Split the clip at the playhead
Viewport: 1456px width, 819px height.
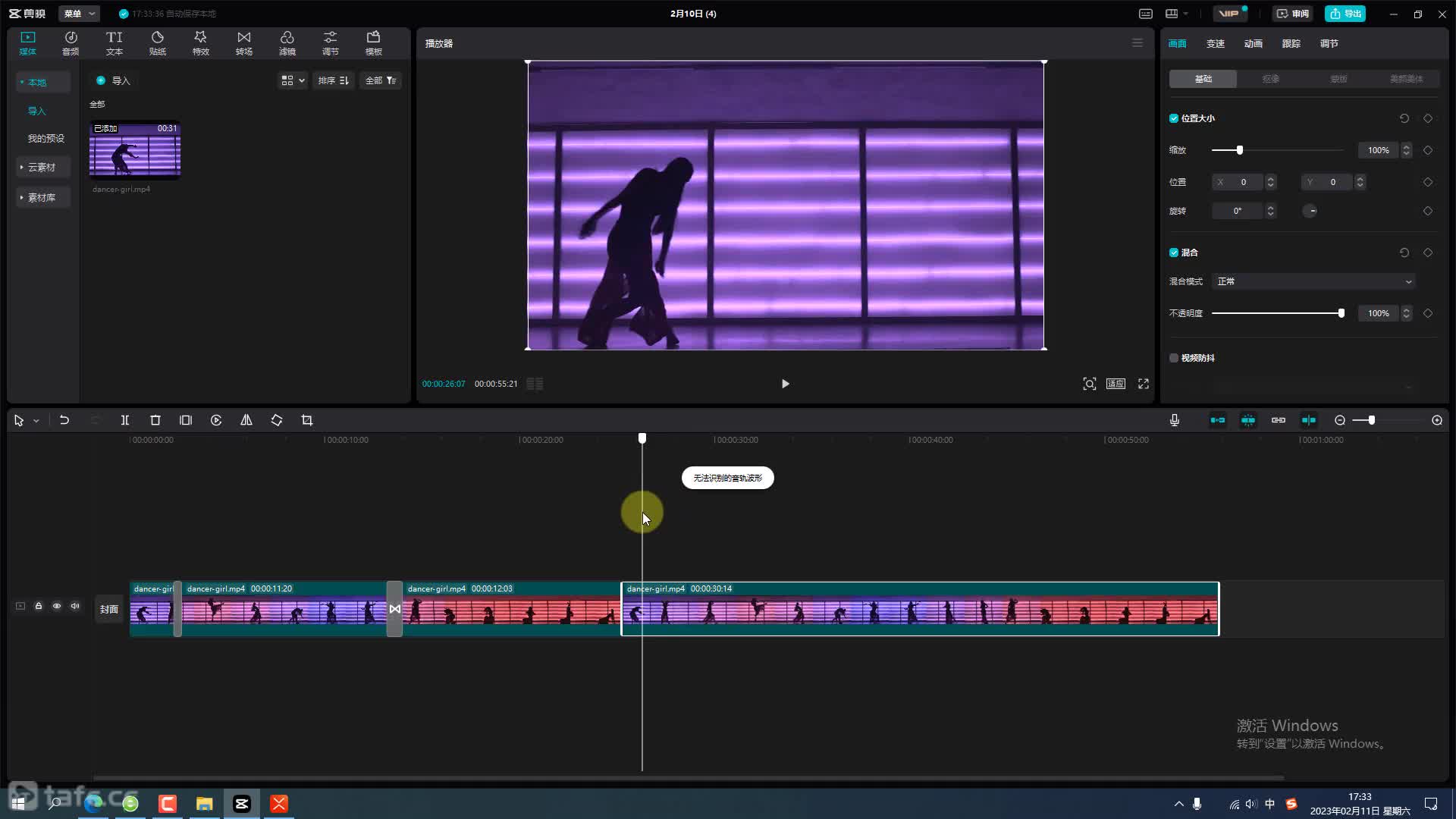[125, 420]
